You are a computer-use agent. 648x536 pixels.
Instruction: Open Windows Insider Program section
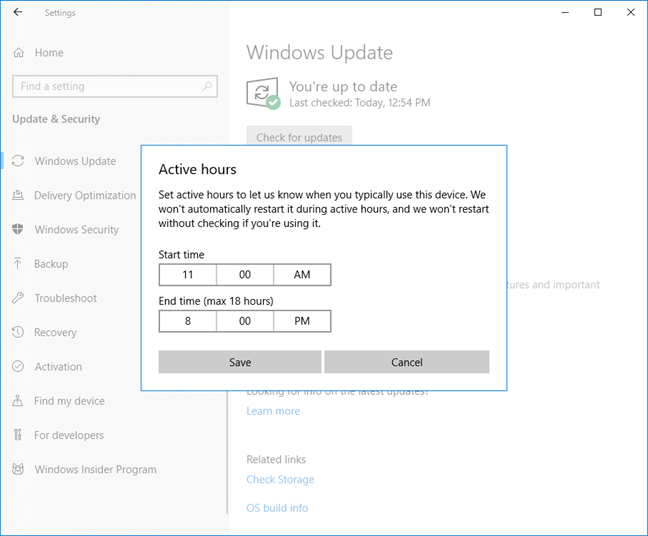95,469
